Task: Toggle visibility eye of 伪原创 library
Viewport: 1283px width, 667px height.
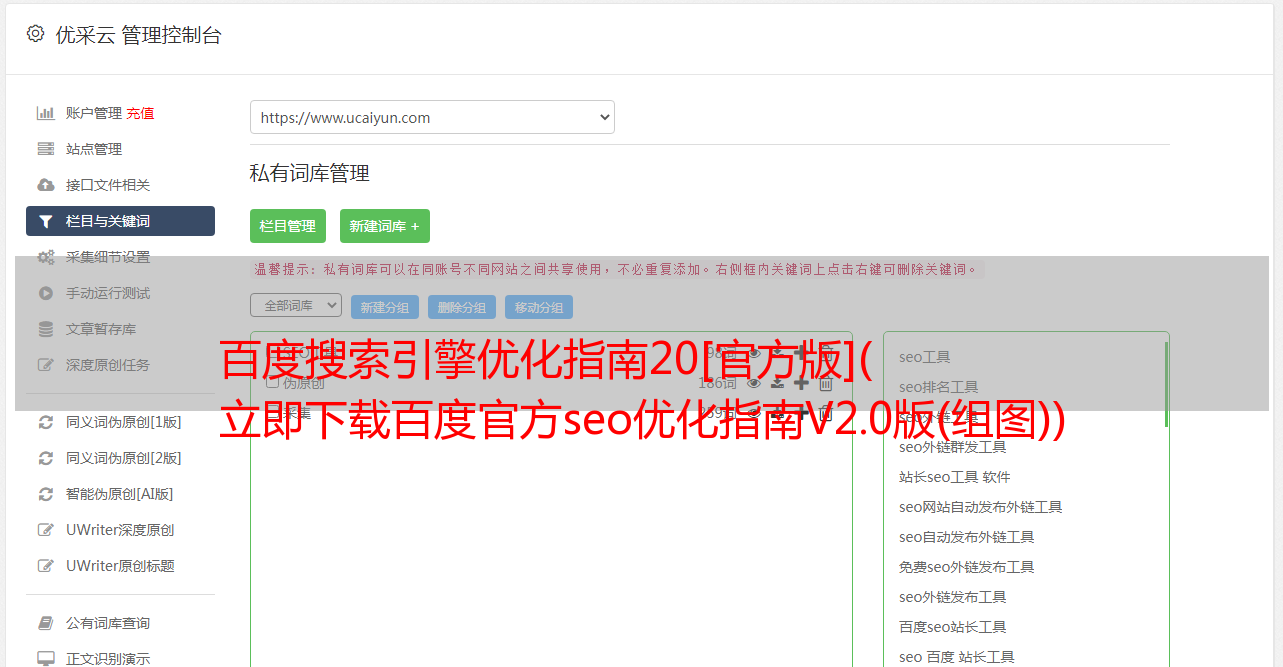Action: click(754, 383)
